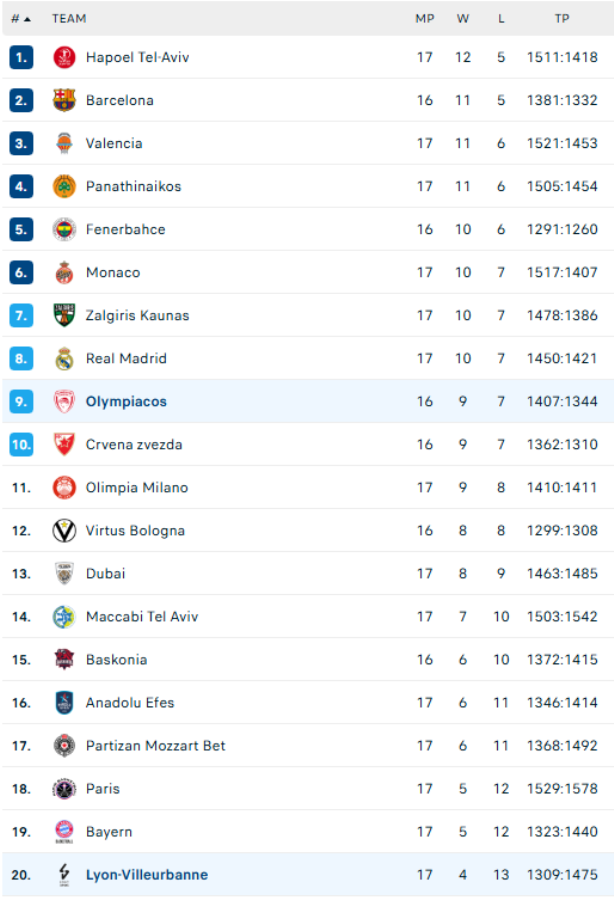Click the rank 7 light-blue position badge
The height and width of the screenshot is (900, 614).
pos(22,316)
